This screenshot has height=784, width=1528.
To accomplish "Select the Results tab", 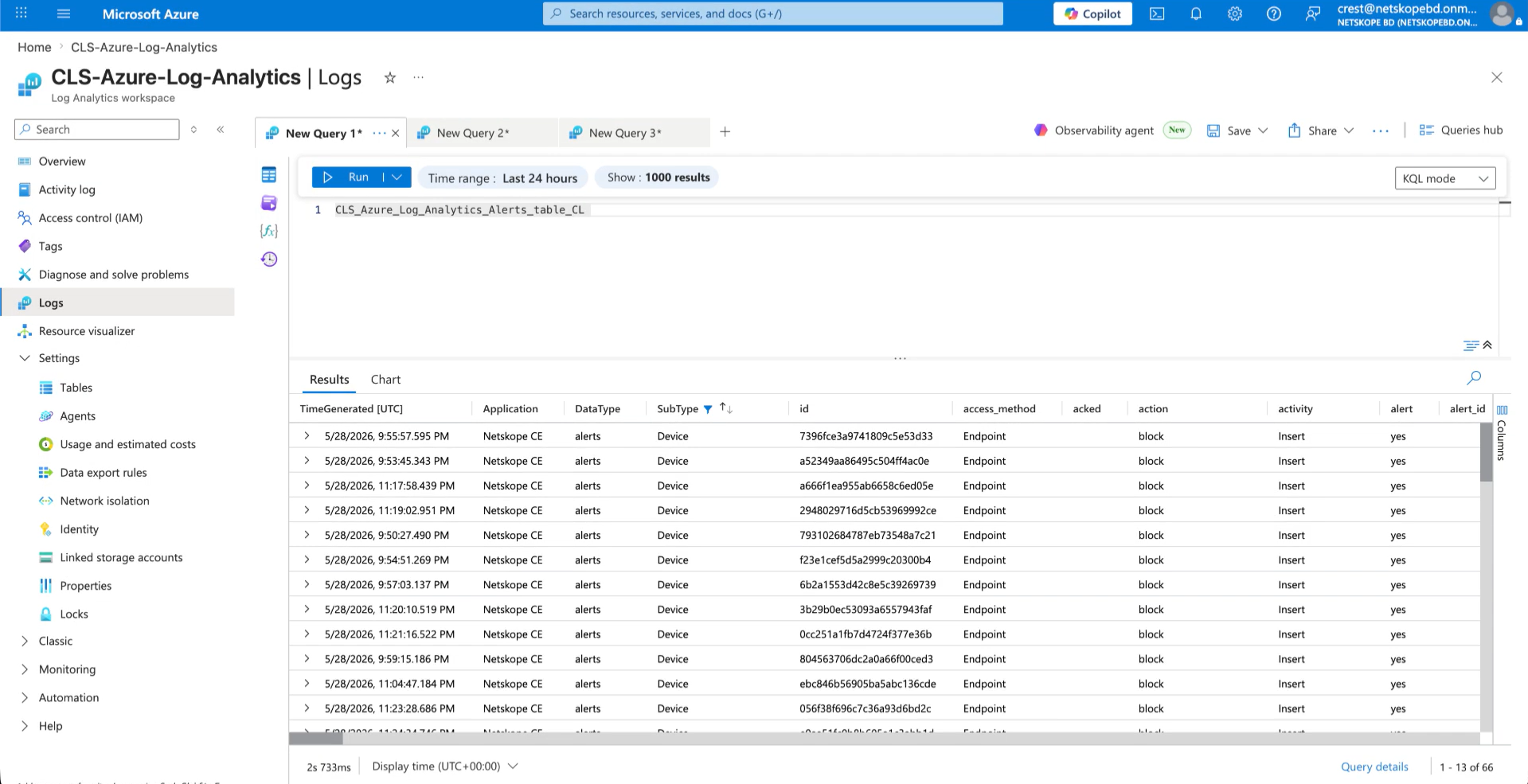I will click(329, 380).
